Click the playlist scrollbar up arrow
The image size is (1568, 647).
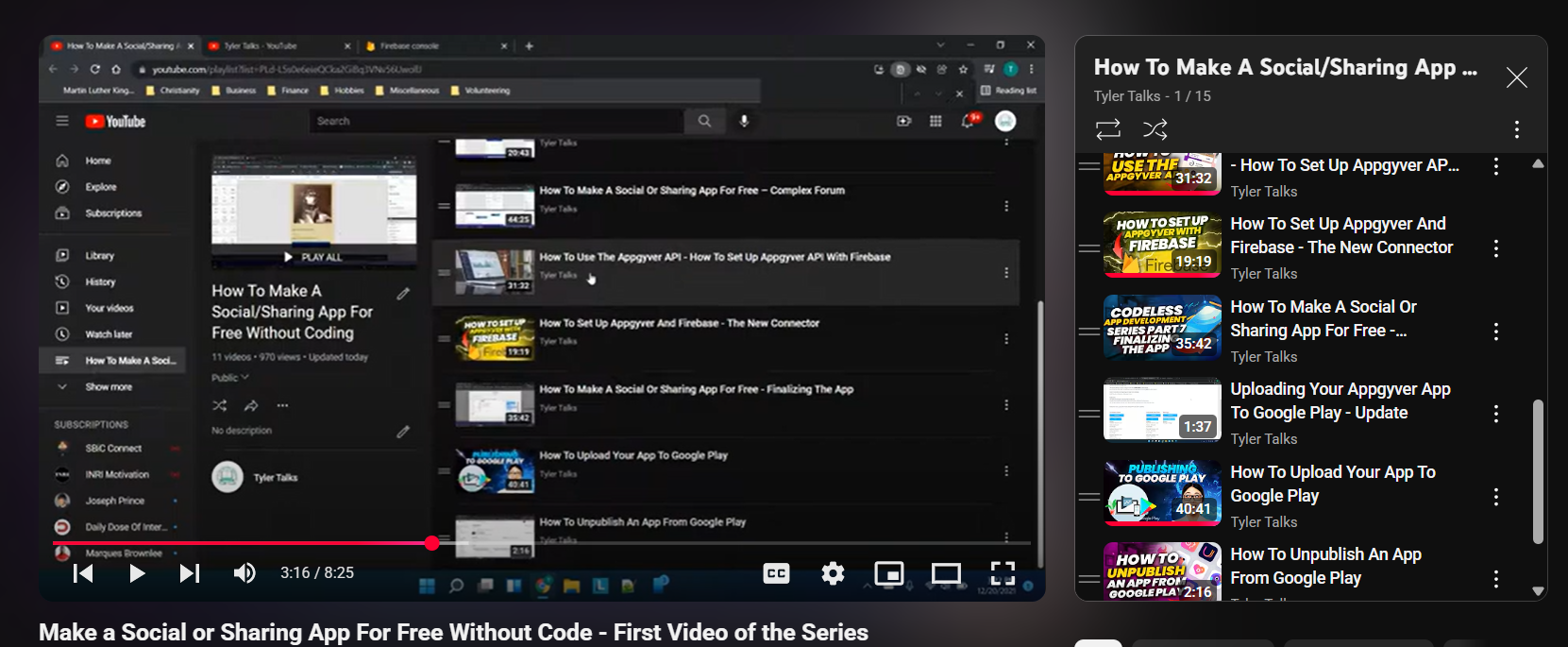[1538, 164]
